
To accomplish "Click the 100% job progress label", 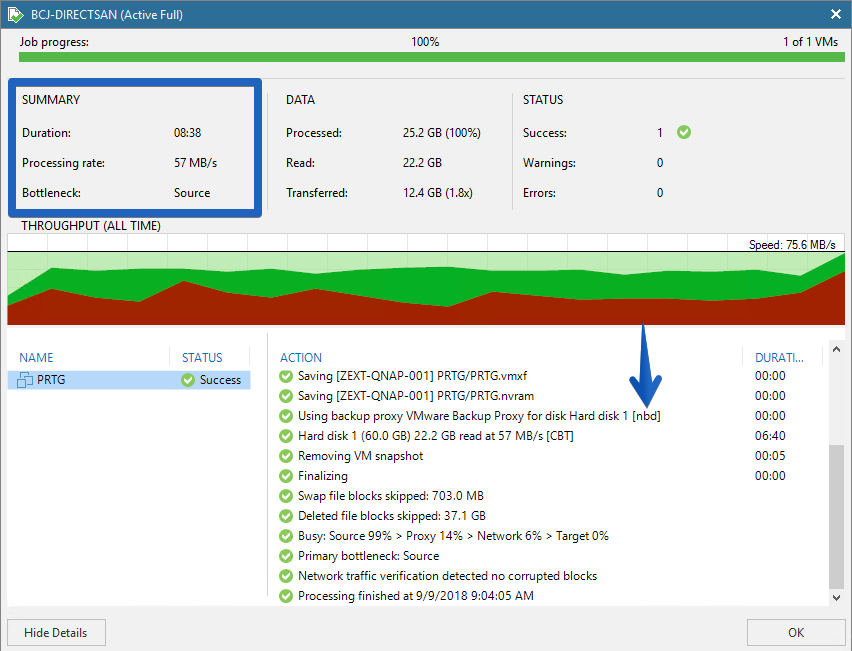I will point(425,42).
